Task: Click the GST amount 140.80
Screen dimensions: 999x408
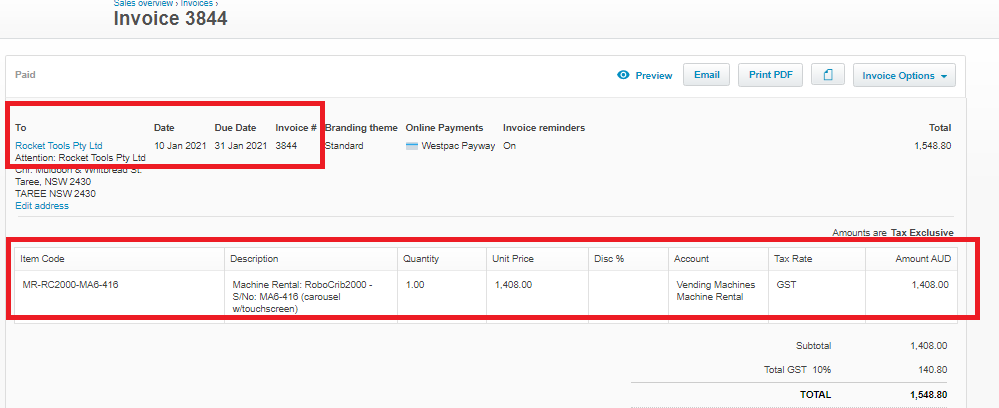Action: pyautogui.click(x=933, y=370)
